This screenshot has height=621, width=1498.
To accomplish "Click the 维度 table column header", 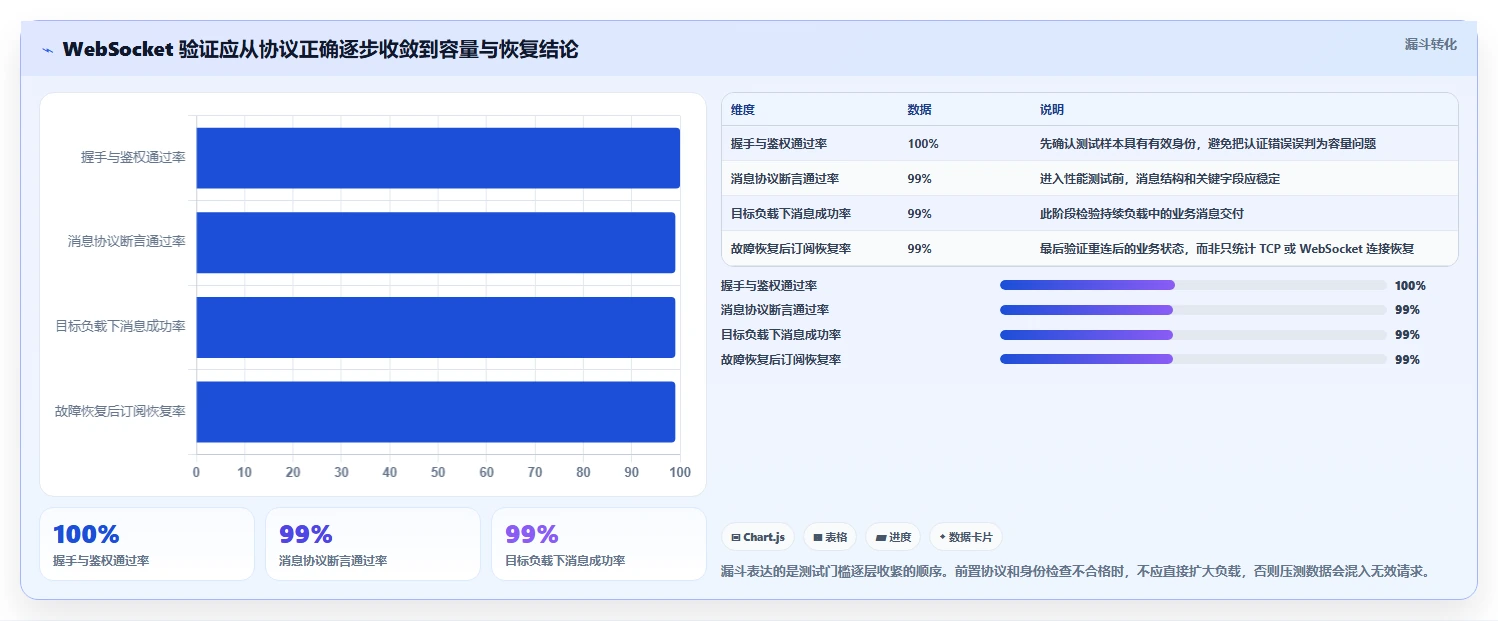I will coord(743,110).
